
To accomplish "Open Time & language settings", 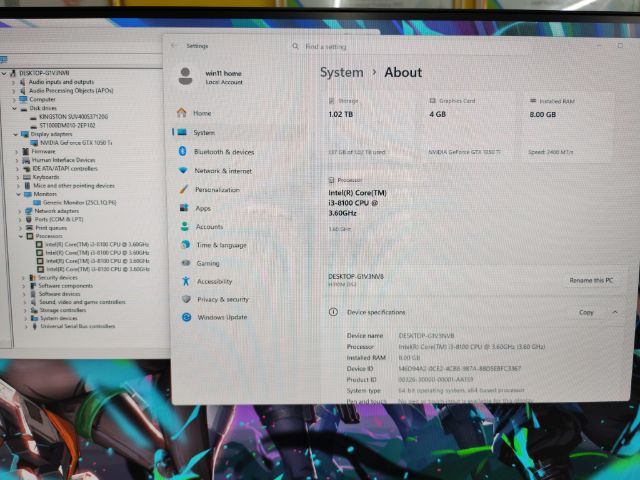I will click(221, 245).
